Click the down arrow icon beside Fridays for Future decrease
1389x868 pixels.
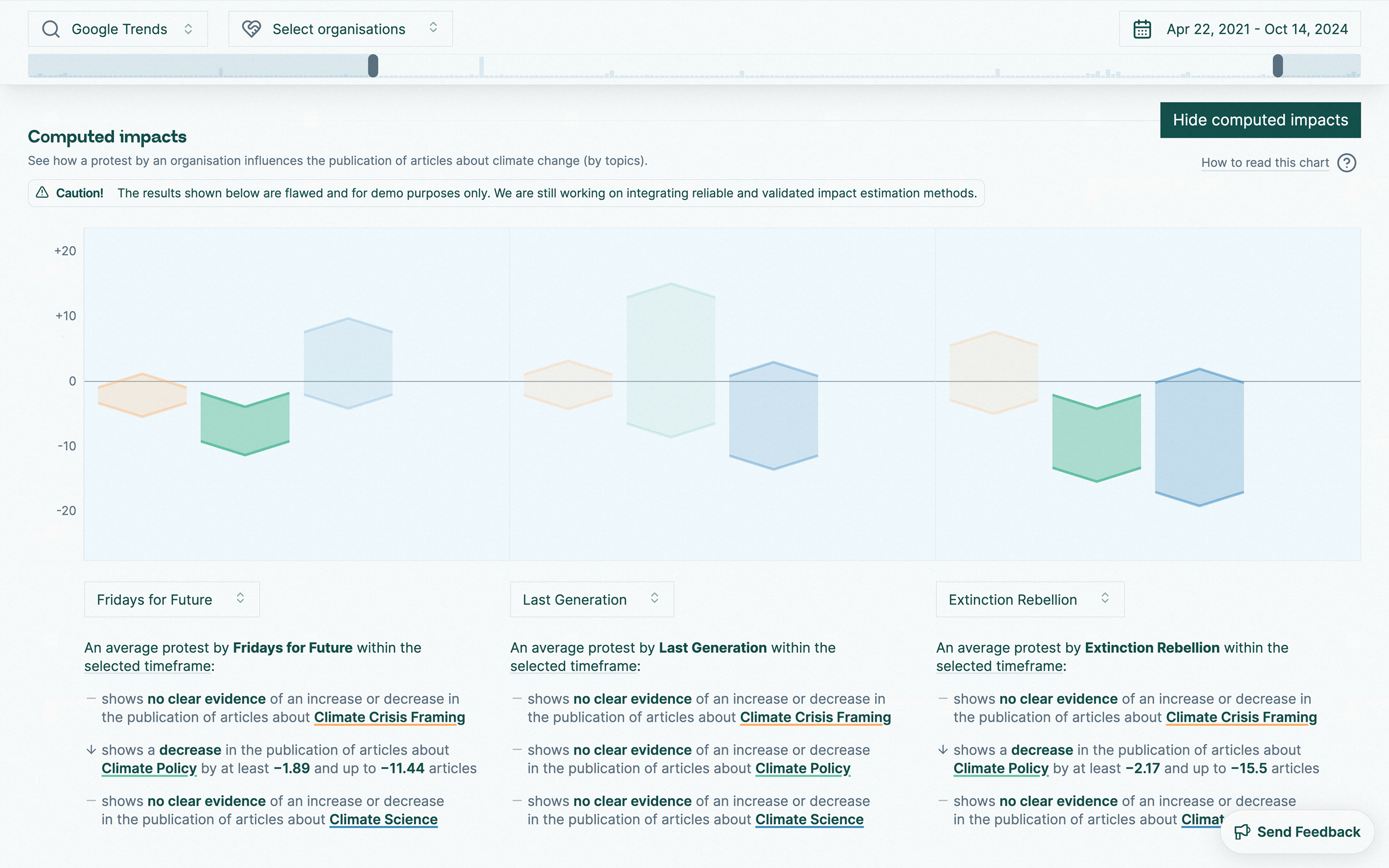91,750
